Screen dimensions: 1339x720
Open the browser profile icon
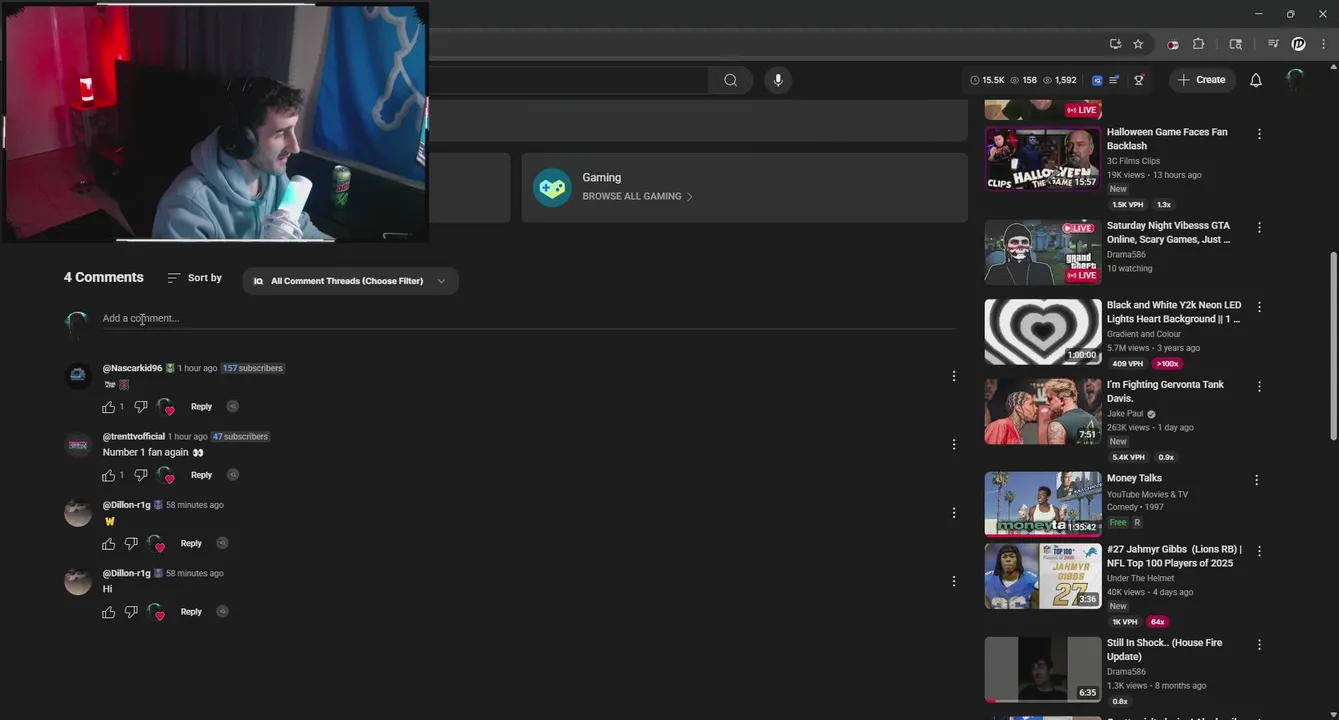tap(1298, 44)
